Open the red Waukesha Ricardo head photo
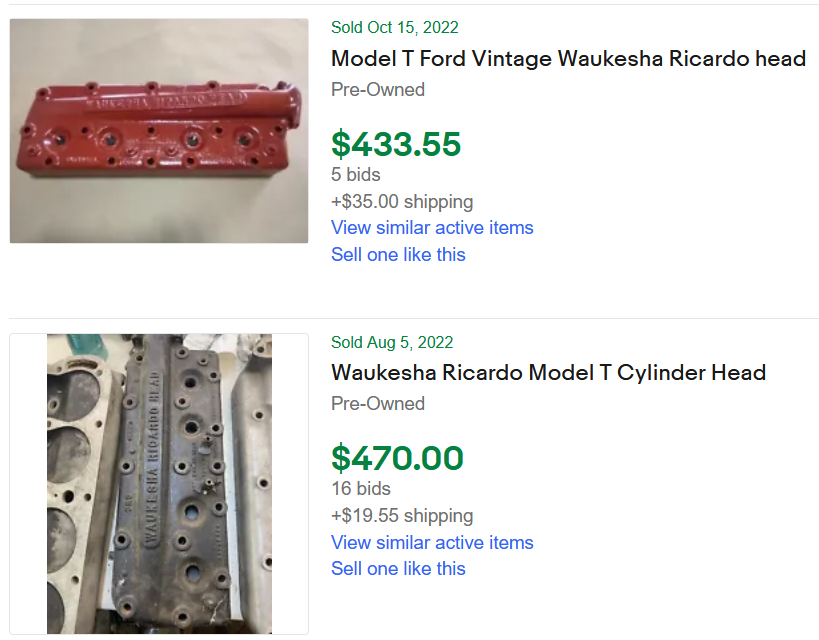 point(159,131)
